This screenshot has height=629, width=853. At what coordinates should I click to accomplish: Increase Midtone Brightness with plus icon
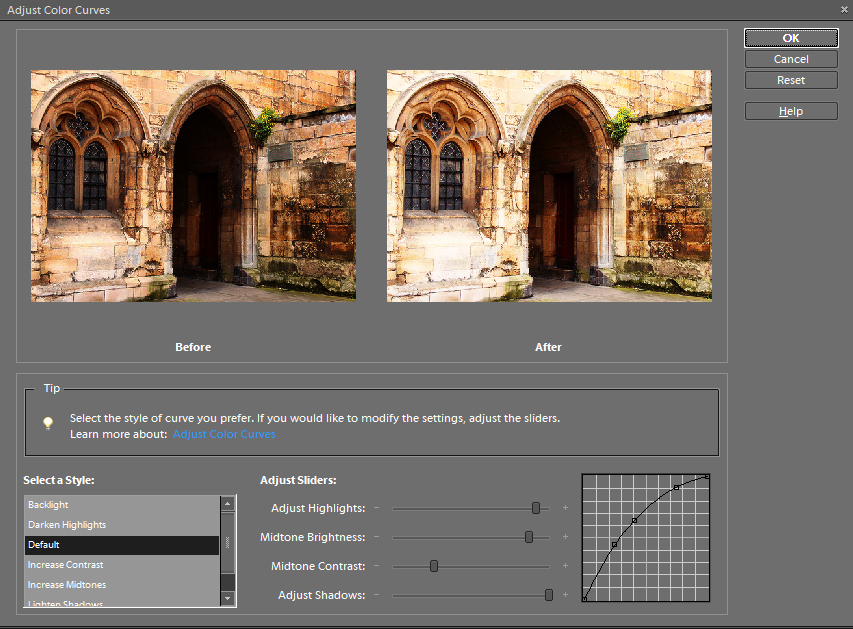point(565,537)
